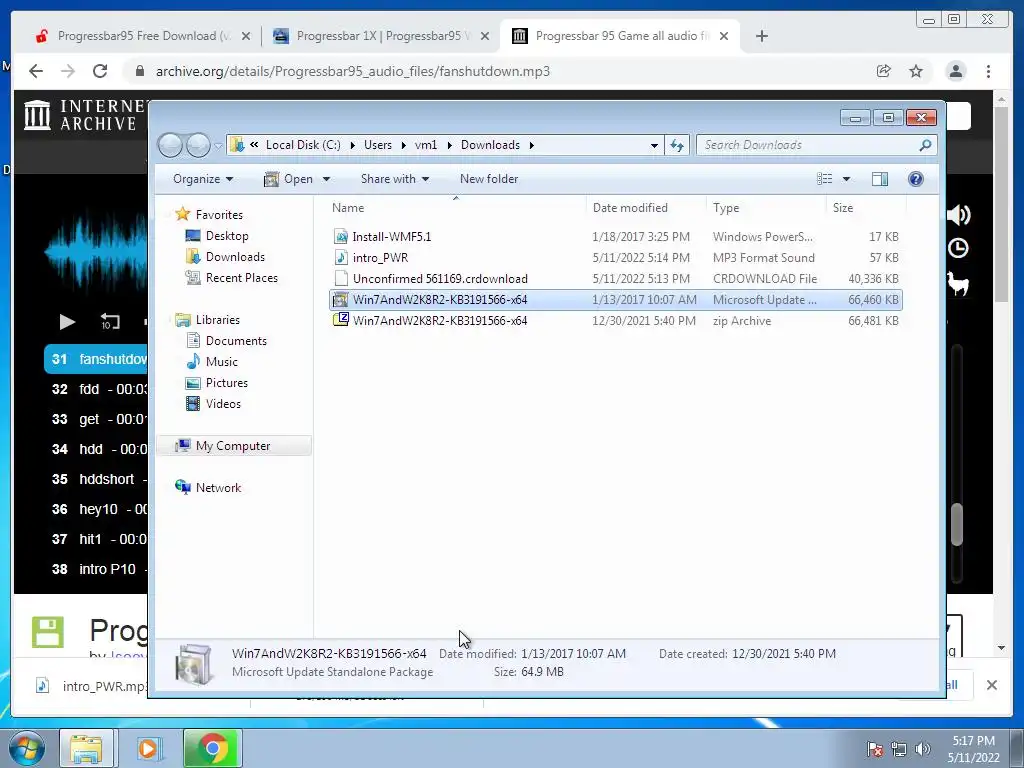Refresh the Downloads folder view
The image size is (1024, 768).
click(x=677, y=145)
